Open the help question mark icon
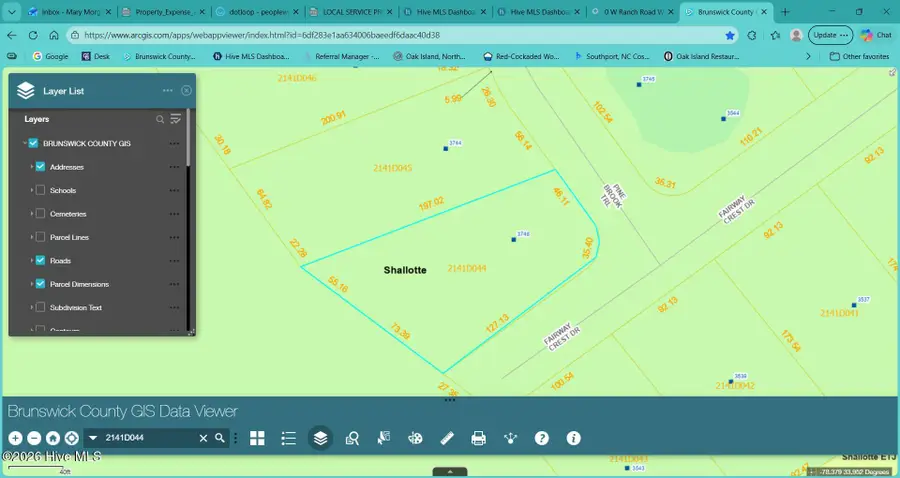 click(542, 438)
